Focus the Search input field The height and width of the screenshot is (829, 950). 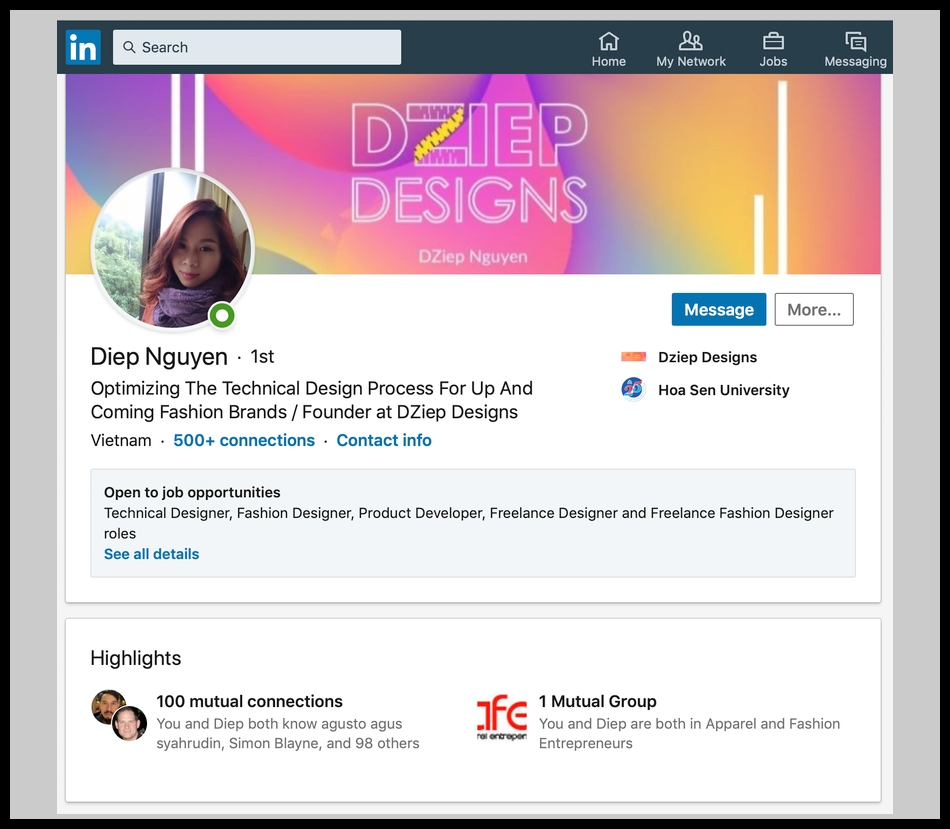coord(257,47)
